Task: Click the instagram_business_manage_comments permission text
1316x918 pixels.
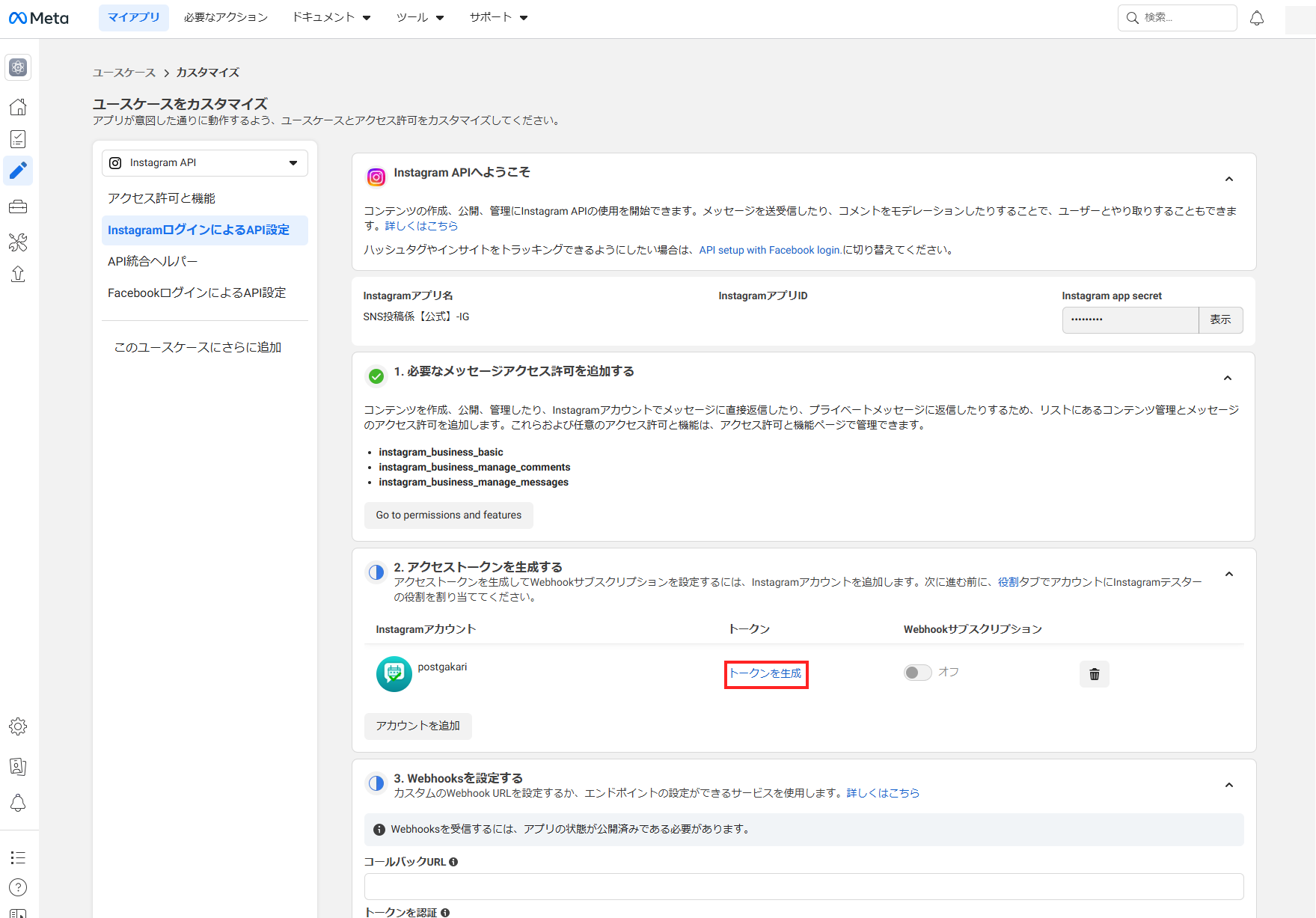Action: click(474, 467)
